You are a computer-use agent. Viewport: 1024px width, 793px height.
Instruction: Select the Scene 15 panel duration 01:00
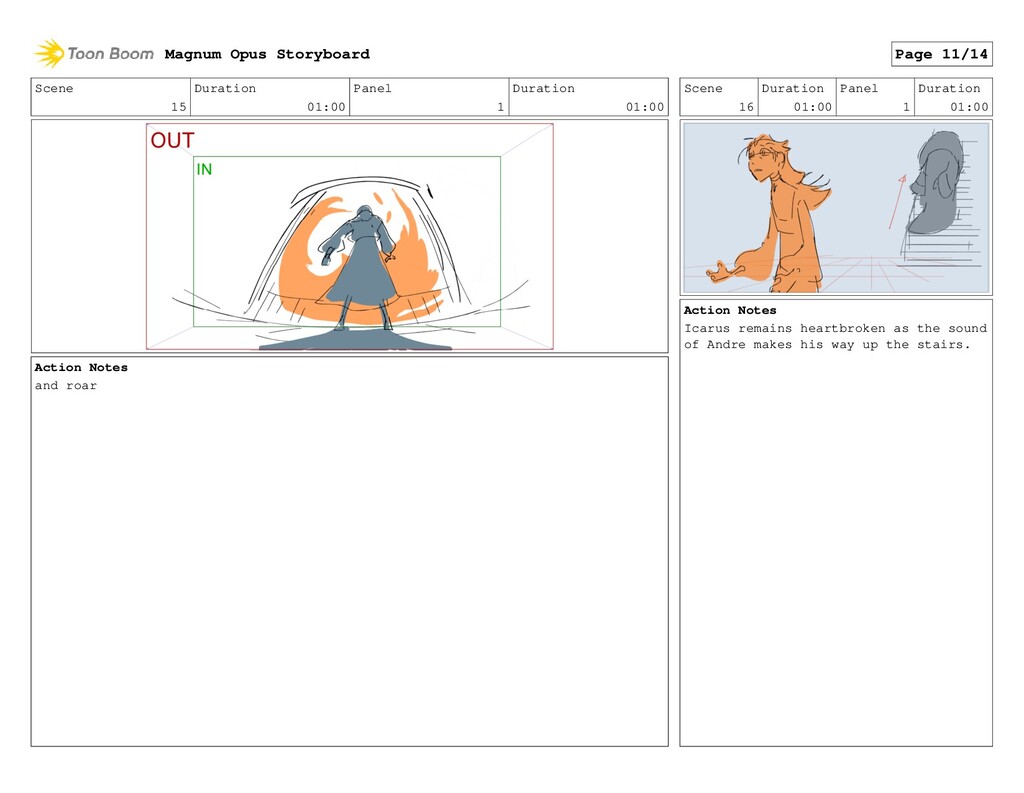click(645, 107)
